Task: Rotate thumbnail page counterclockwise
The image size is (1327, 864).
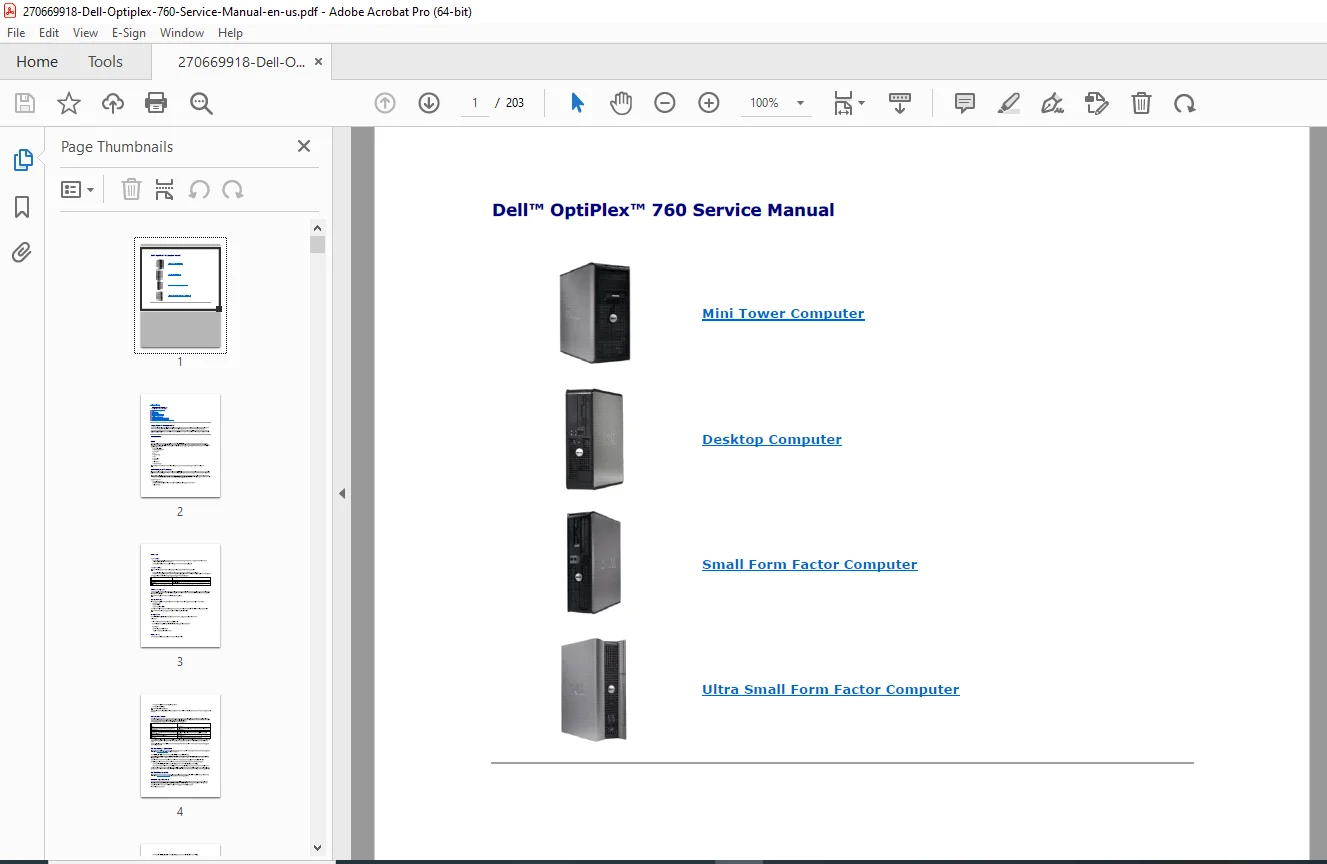Action: (199, 190)
